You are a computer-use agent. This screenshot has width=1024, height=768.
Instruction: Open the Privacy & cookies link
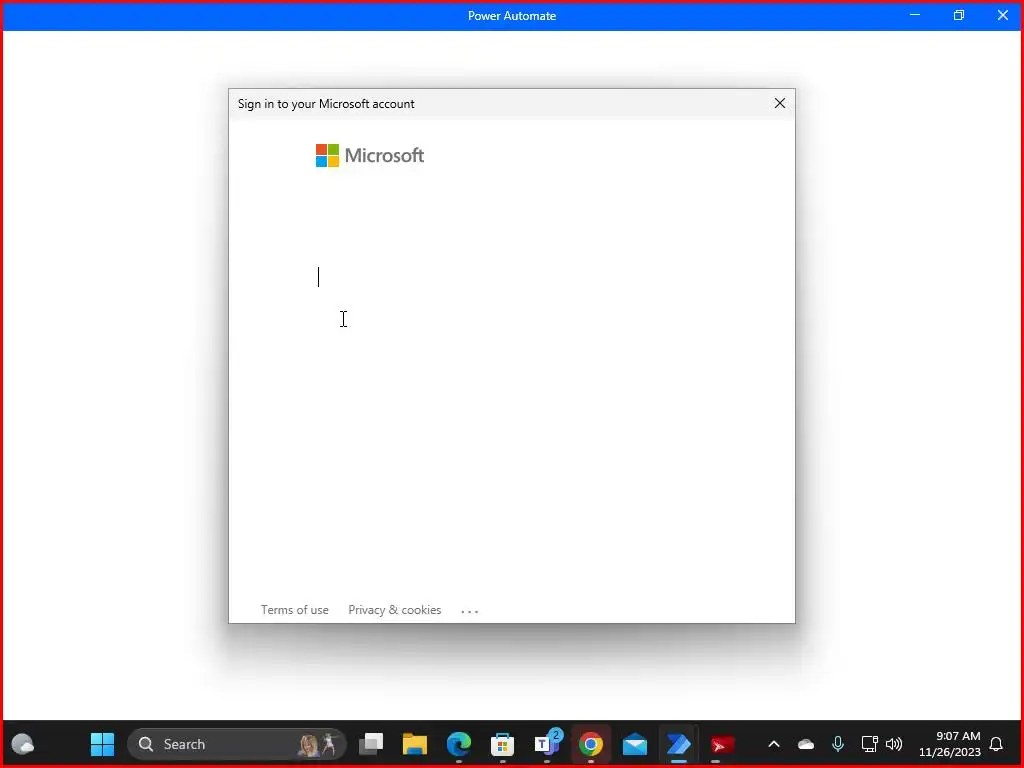(x=394, y=609)
